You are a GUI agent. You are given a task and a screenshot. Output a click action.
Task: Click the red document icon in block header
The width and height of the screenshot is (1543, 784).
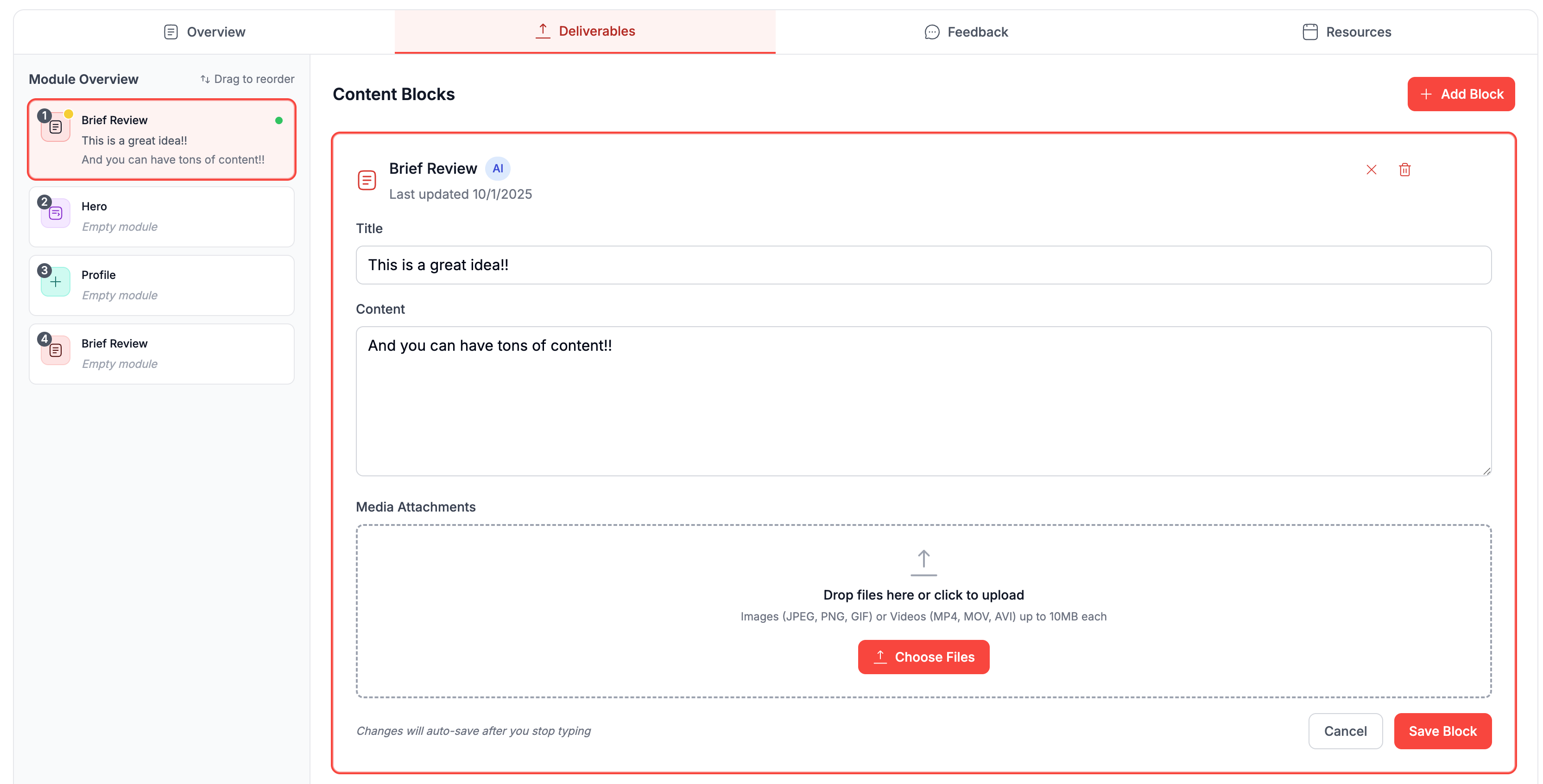coord(367,180)
